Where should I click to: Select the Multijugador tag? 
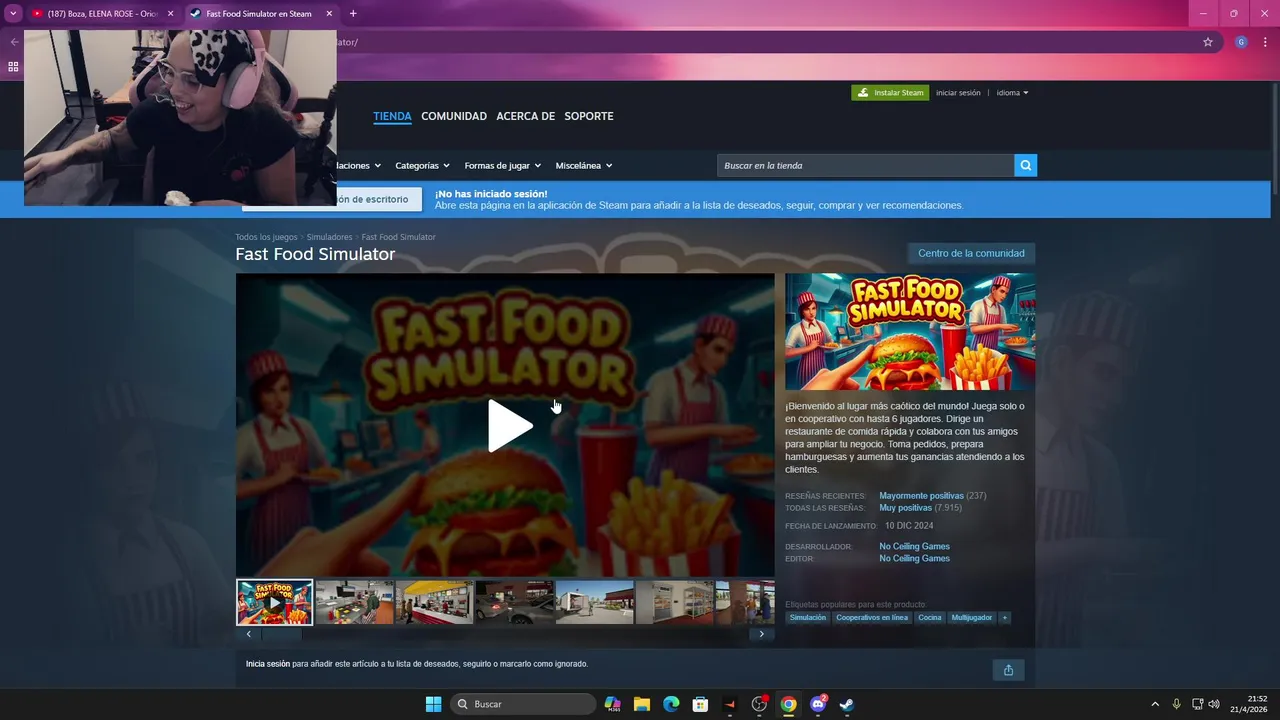coord(971,618)
